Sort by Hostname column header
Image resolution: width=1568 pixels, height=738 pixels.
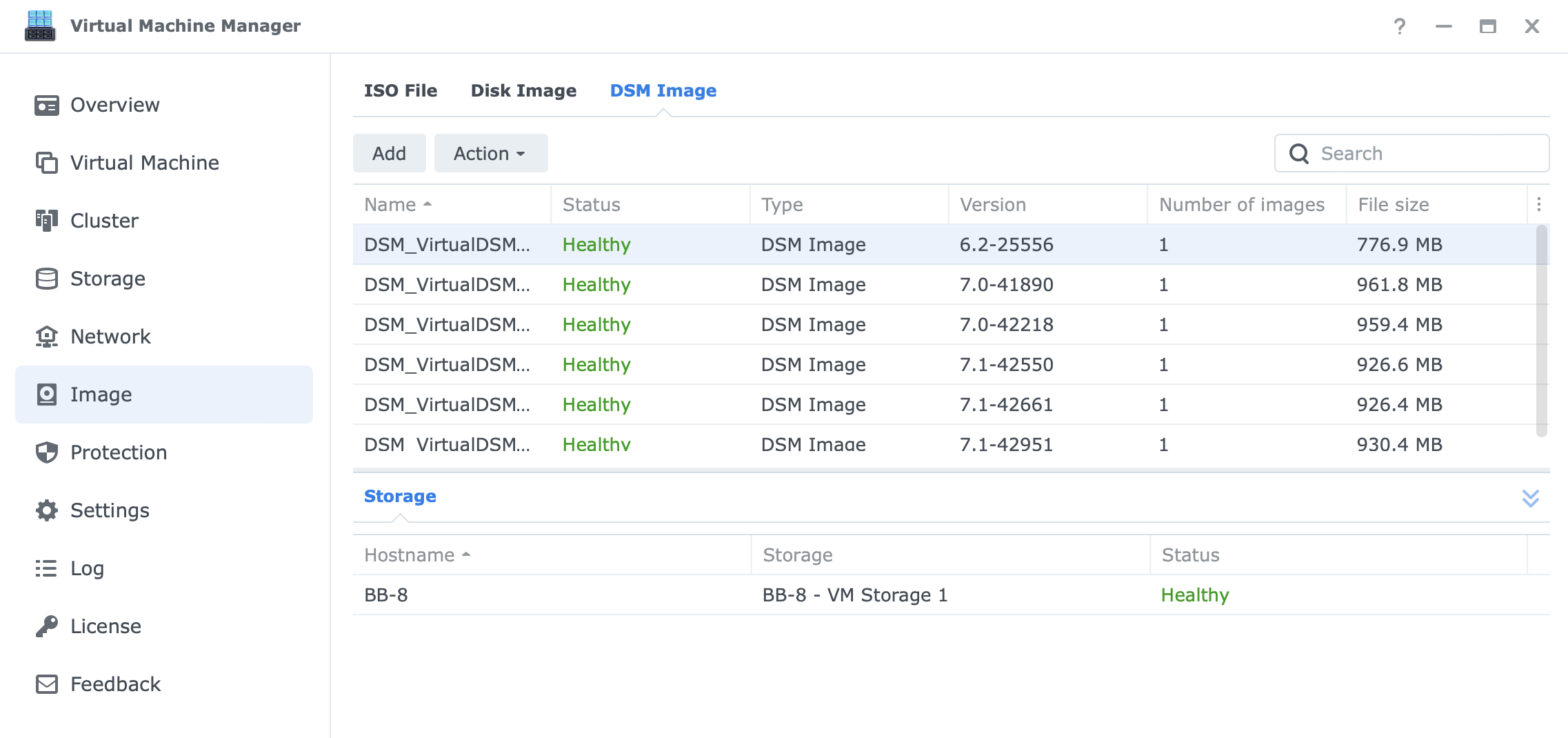pyautogui.click(x=552, y=555)
